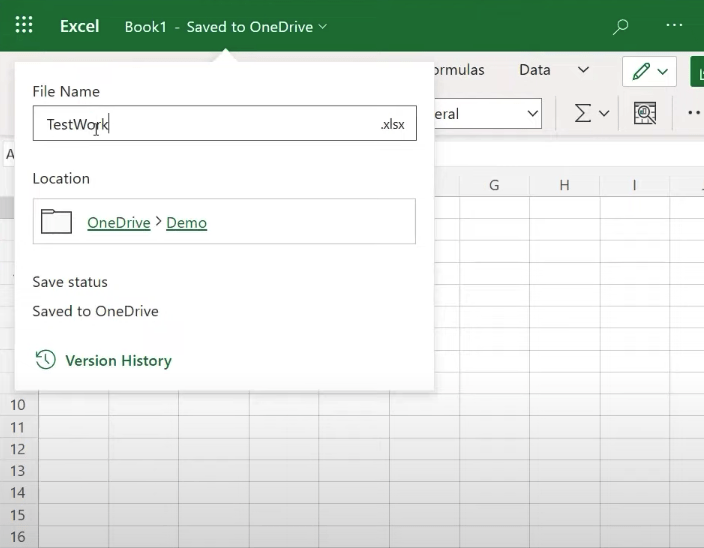
Task: Click the Book1 title text
Action: [145, 27]
